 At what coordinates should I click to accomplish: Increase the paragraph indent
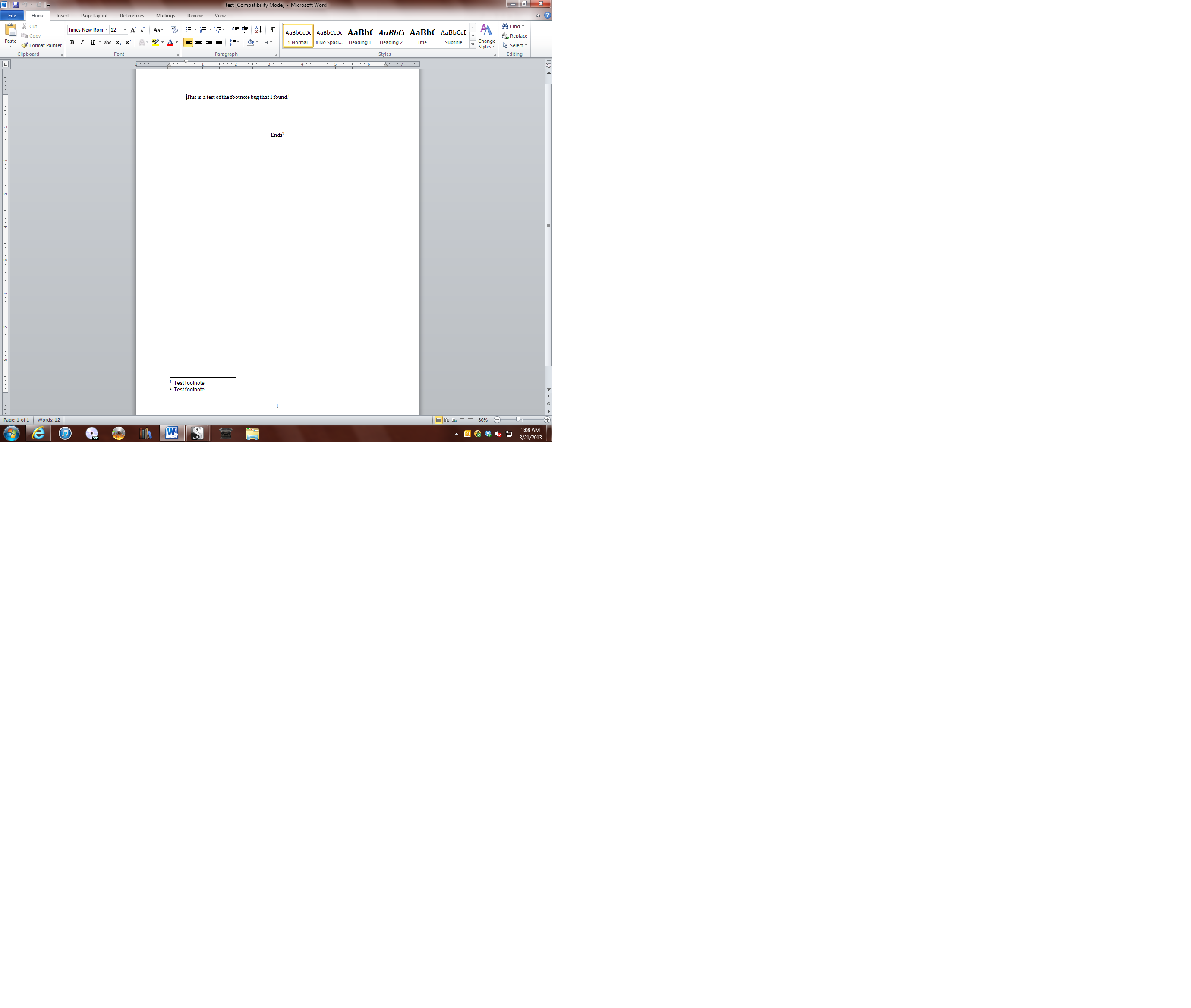click(245, 30)
